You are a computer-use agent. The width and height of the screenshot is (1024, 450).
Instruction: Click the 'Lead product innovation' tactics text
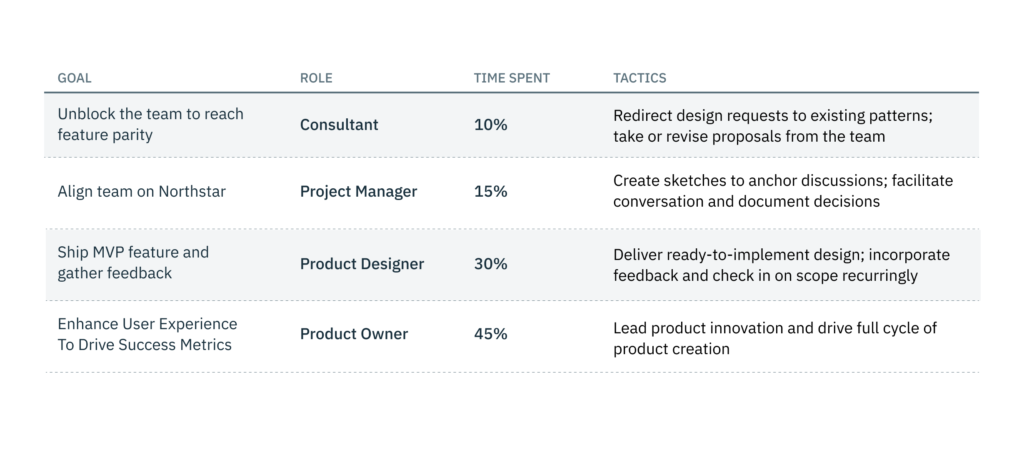click(x=774, y=338)
